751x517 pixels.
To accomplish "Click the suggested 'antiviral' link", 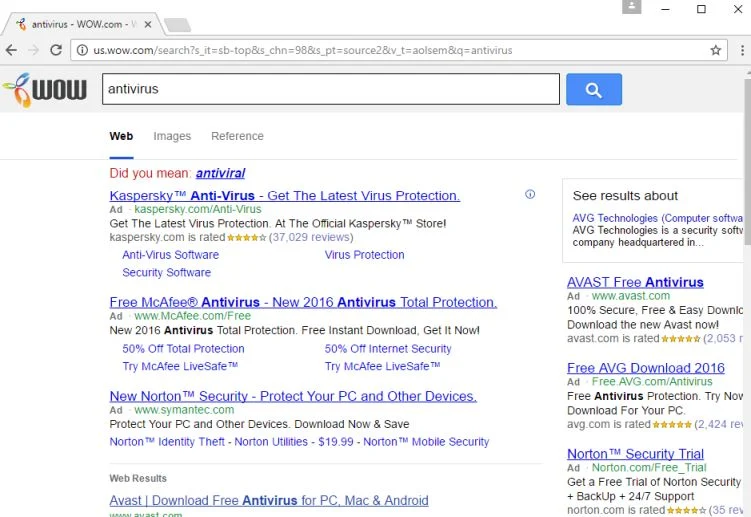I will coord(220,173).
